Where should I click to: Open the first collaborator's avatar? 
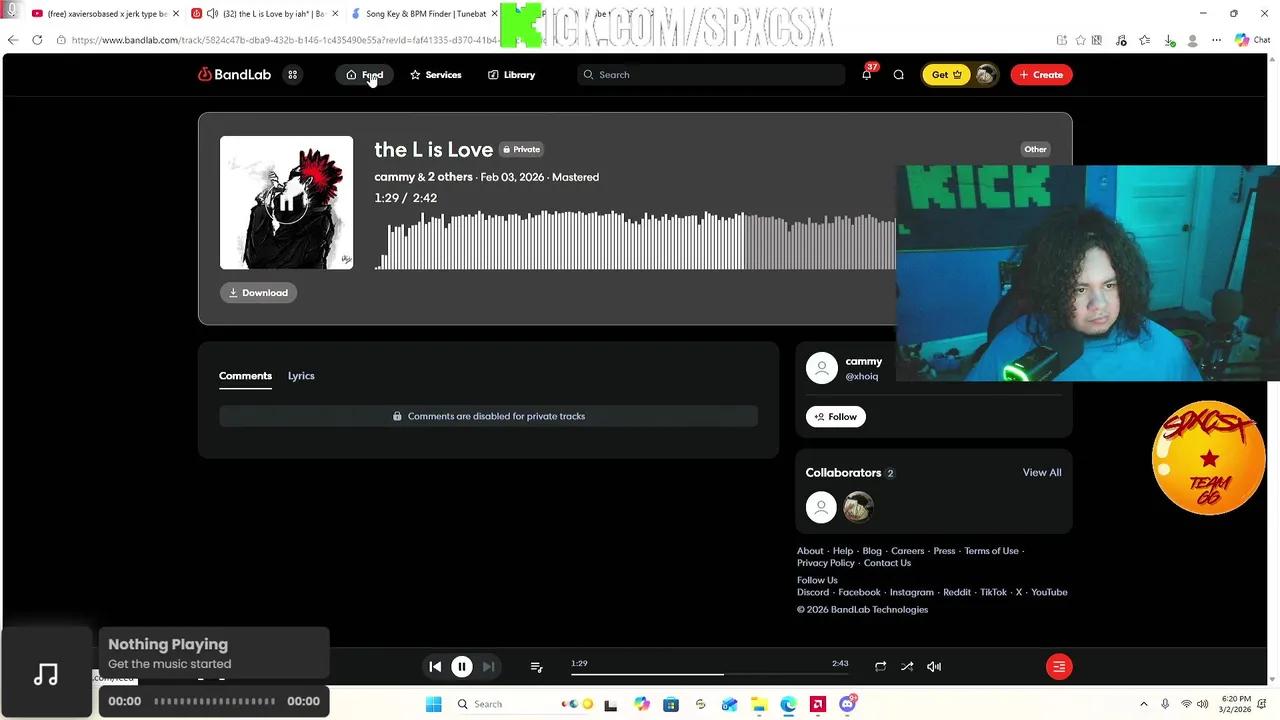pyautogui.click(x=821, y=508)
